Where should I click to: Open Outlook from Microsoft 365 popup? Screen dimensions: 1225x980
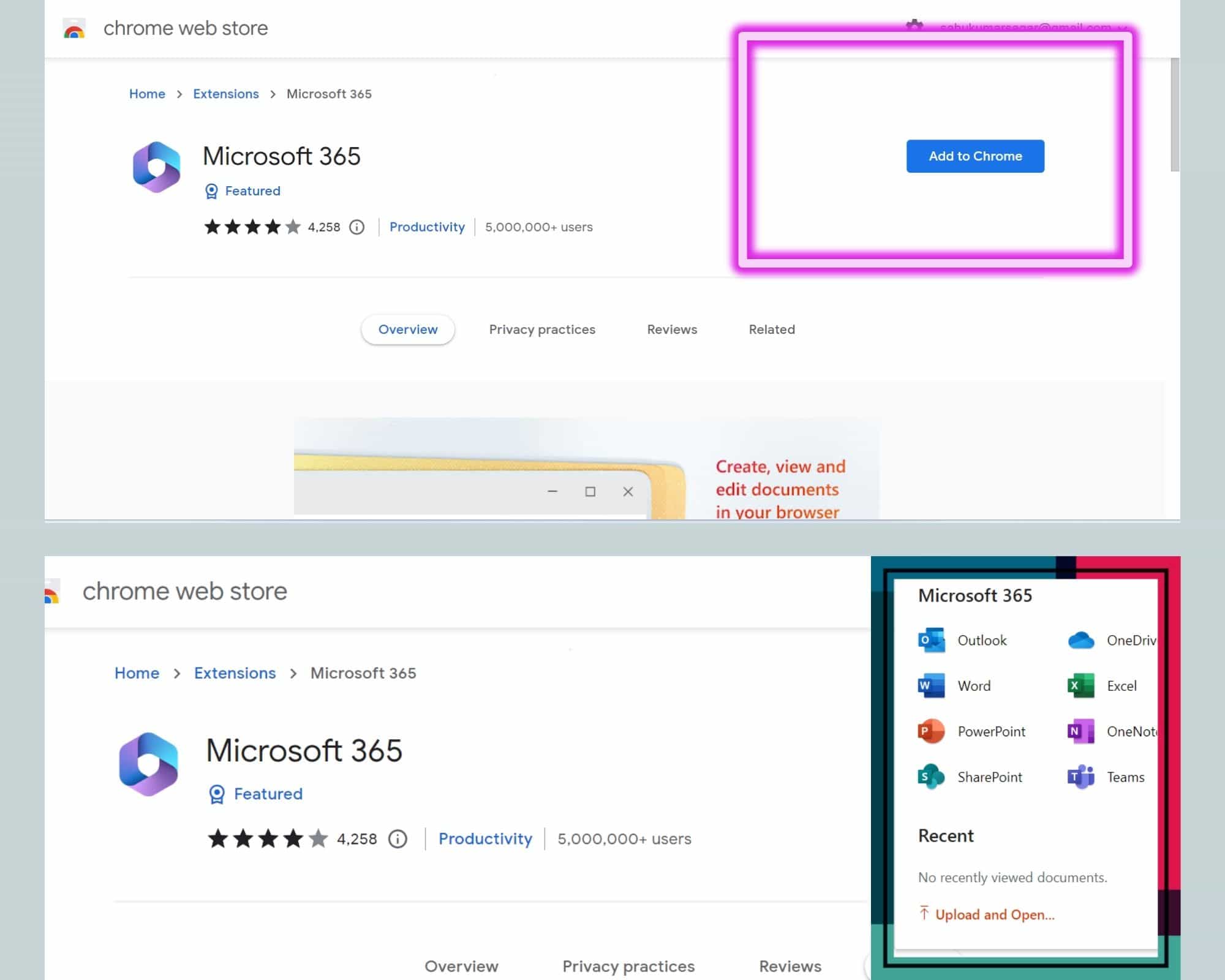962,640
